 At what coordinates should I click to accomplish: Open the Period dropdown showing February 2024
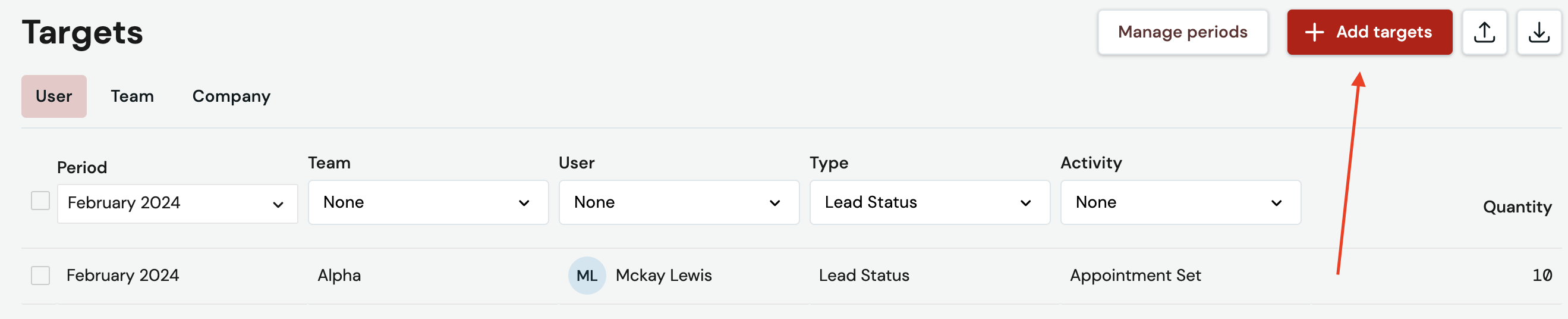pos(177,204)
